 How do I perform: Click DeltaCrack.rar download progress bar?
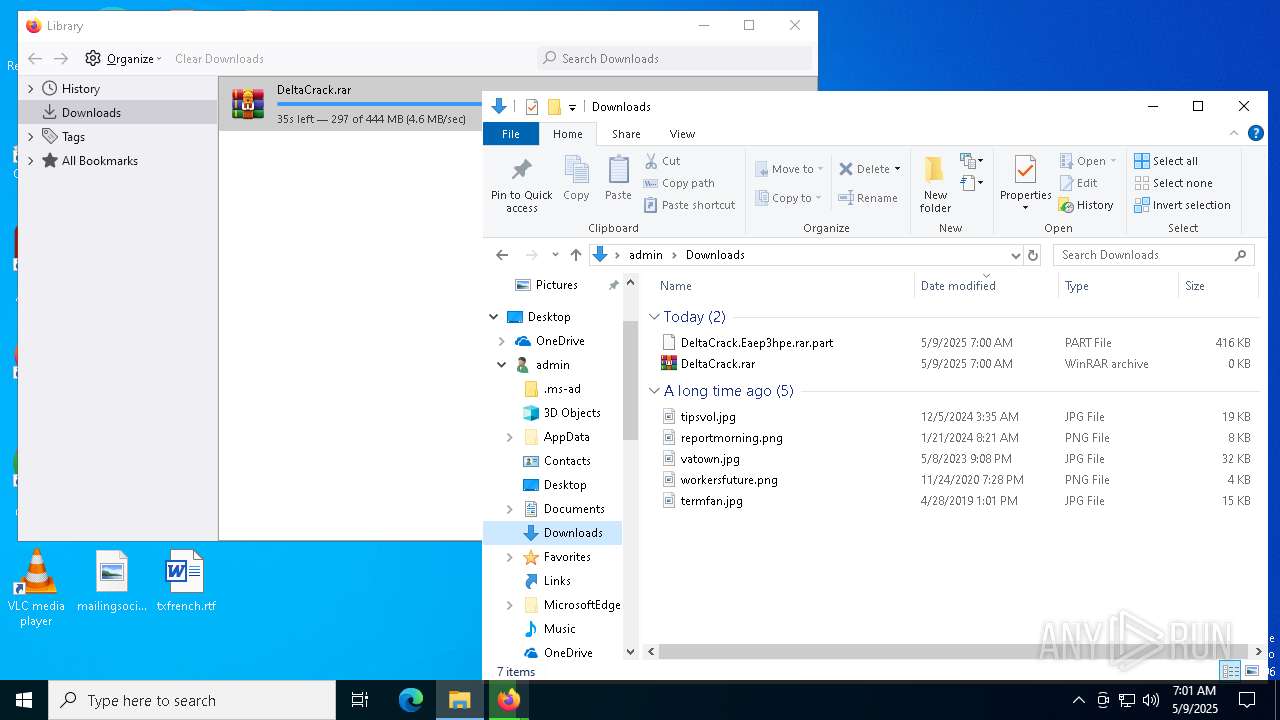tap(379, 104)
